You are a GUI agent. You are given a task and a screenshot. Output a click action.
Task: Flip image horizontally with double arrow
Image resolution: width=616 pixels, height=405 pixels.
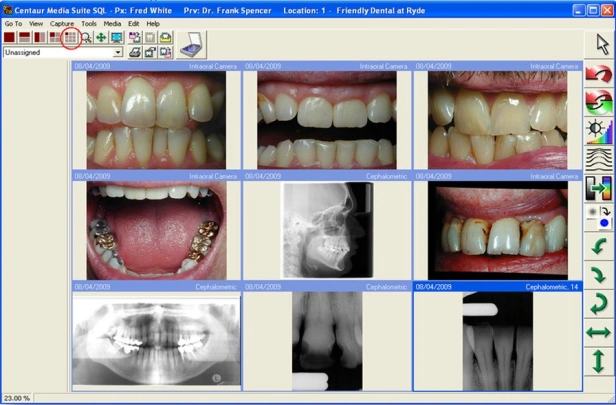pos(599,331)
